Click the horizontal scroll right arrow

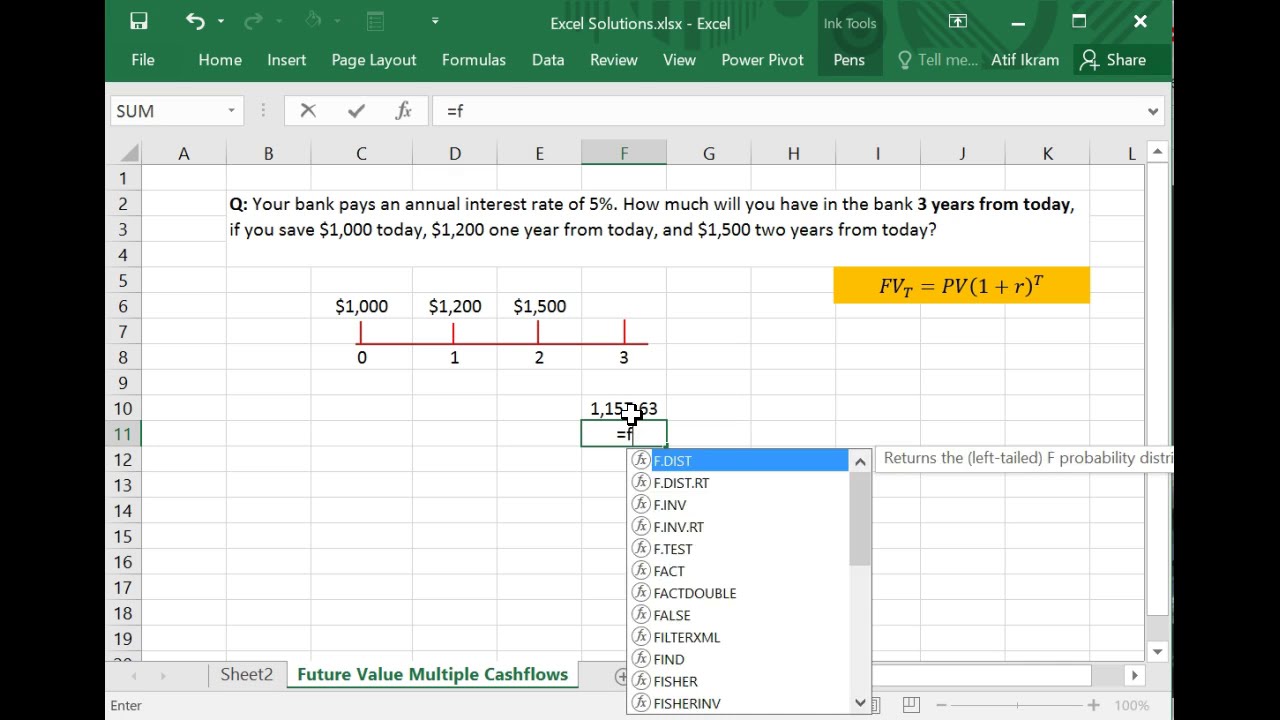click(x=1134, y=676)
